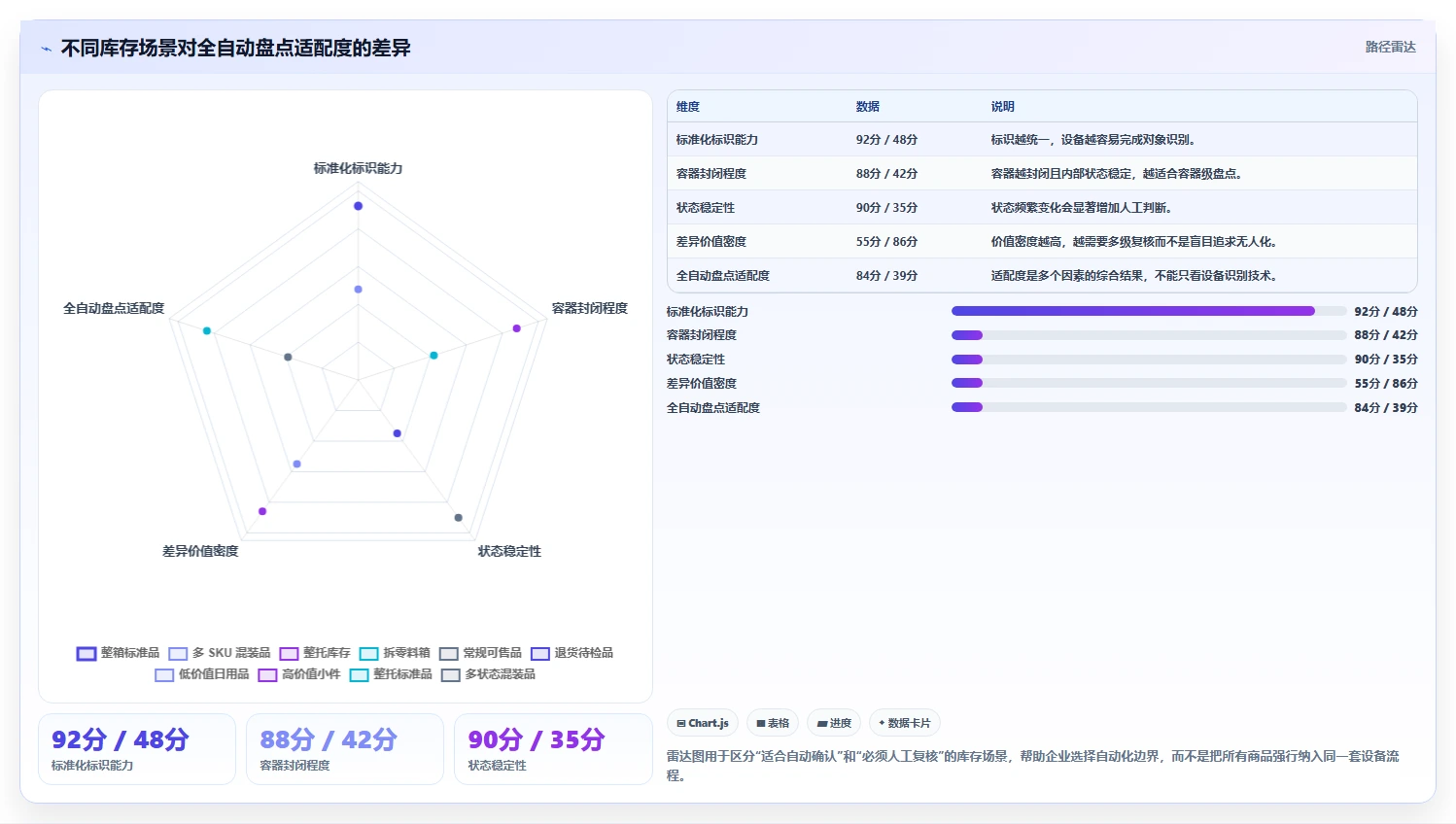Toggle the 拆零料箱 legend entry
This screenshot has height=824, width=1456.
pos(395,653)
